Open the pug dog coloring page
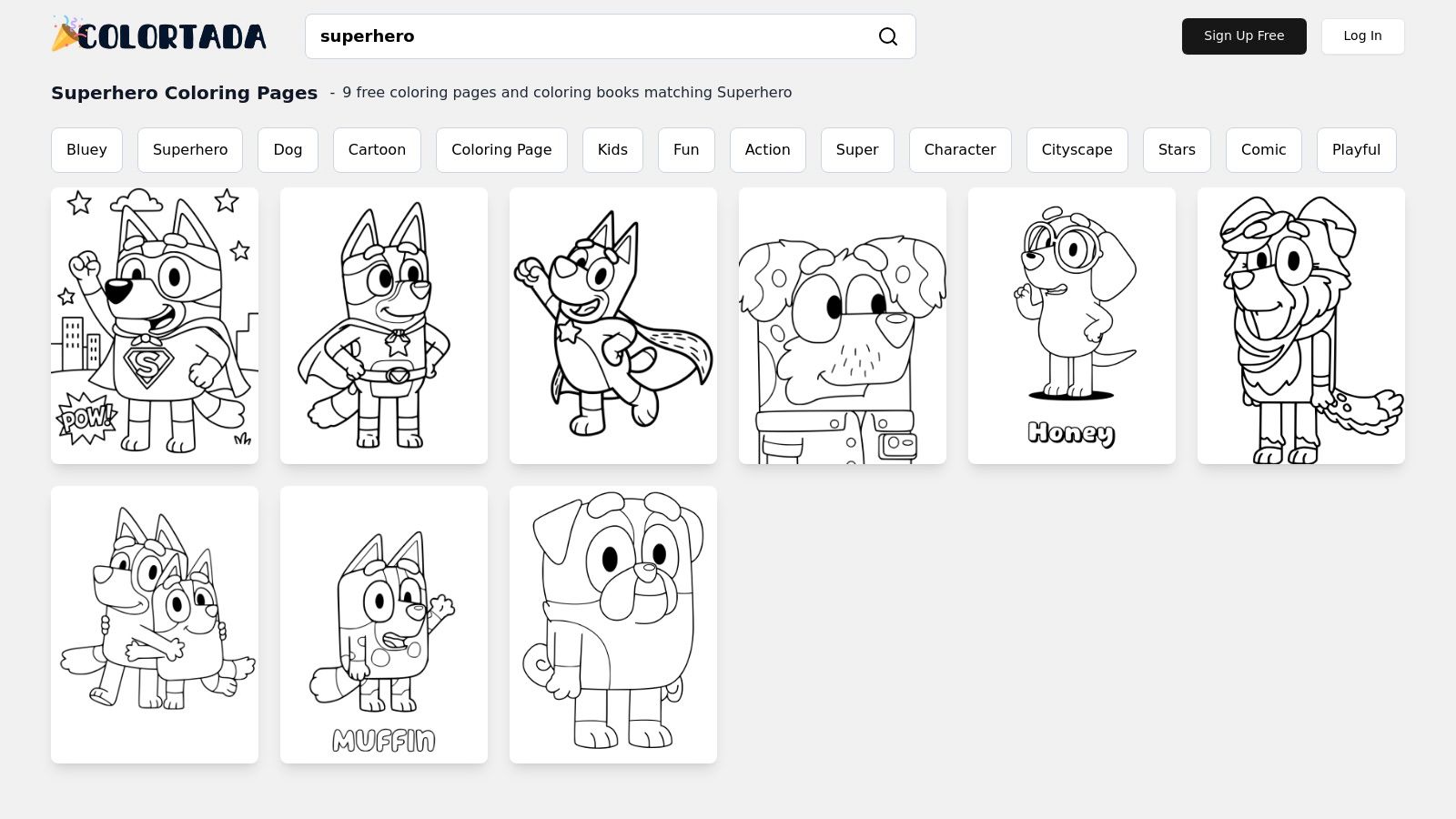The height and width of the screenshot is (819, 1456). [x=612, y=624]
